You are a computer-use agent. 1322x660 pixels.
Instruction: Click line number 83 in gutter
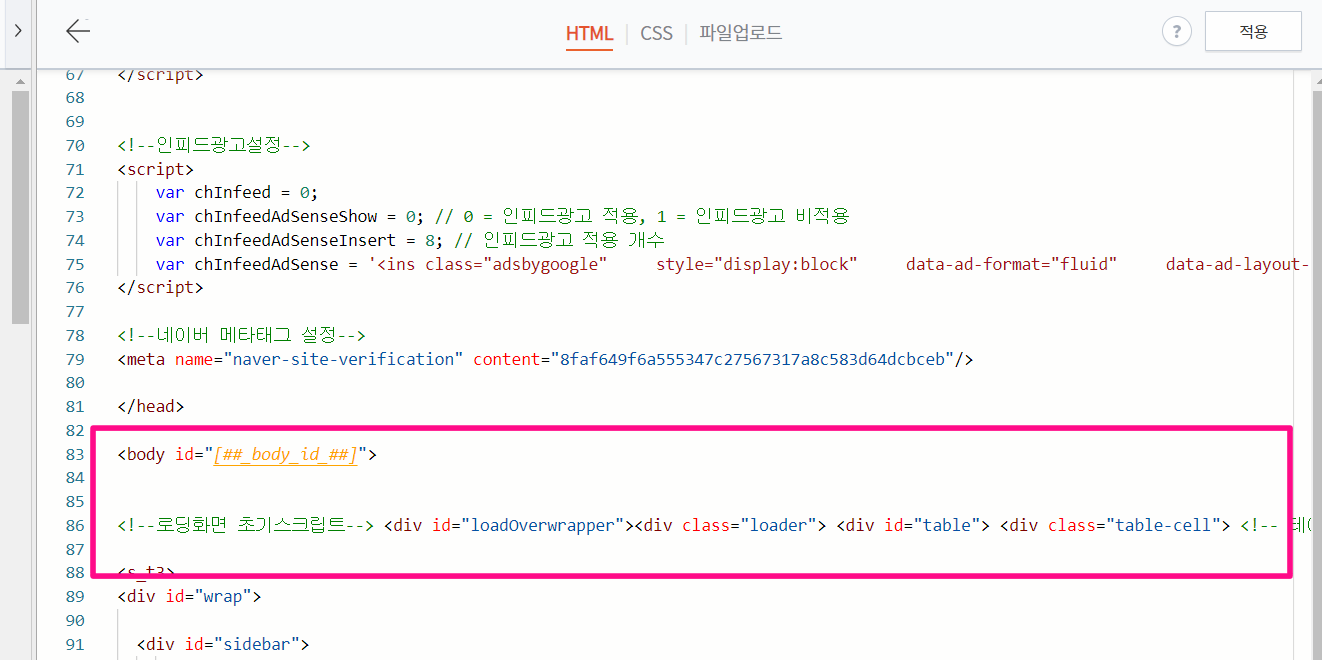point(74,454)
